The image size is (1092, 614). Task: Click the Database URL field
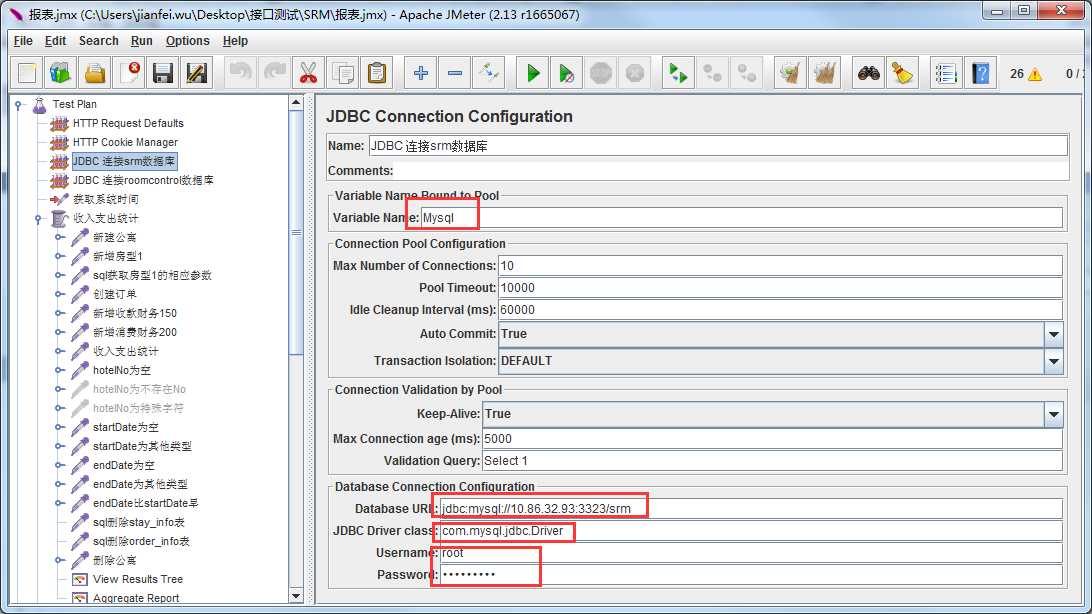coord(751,509)
